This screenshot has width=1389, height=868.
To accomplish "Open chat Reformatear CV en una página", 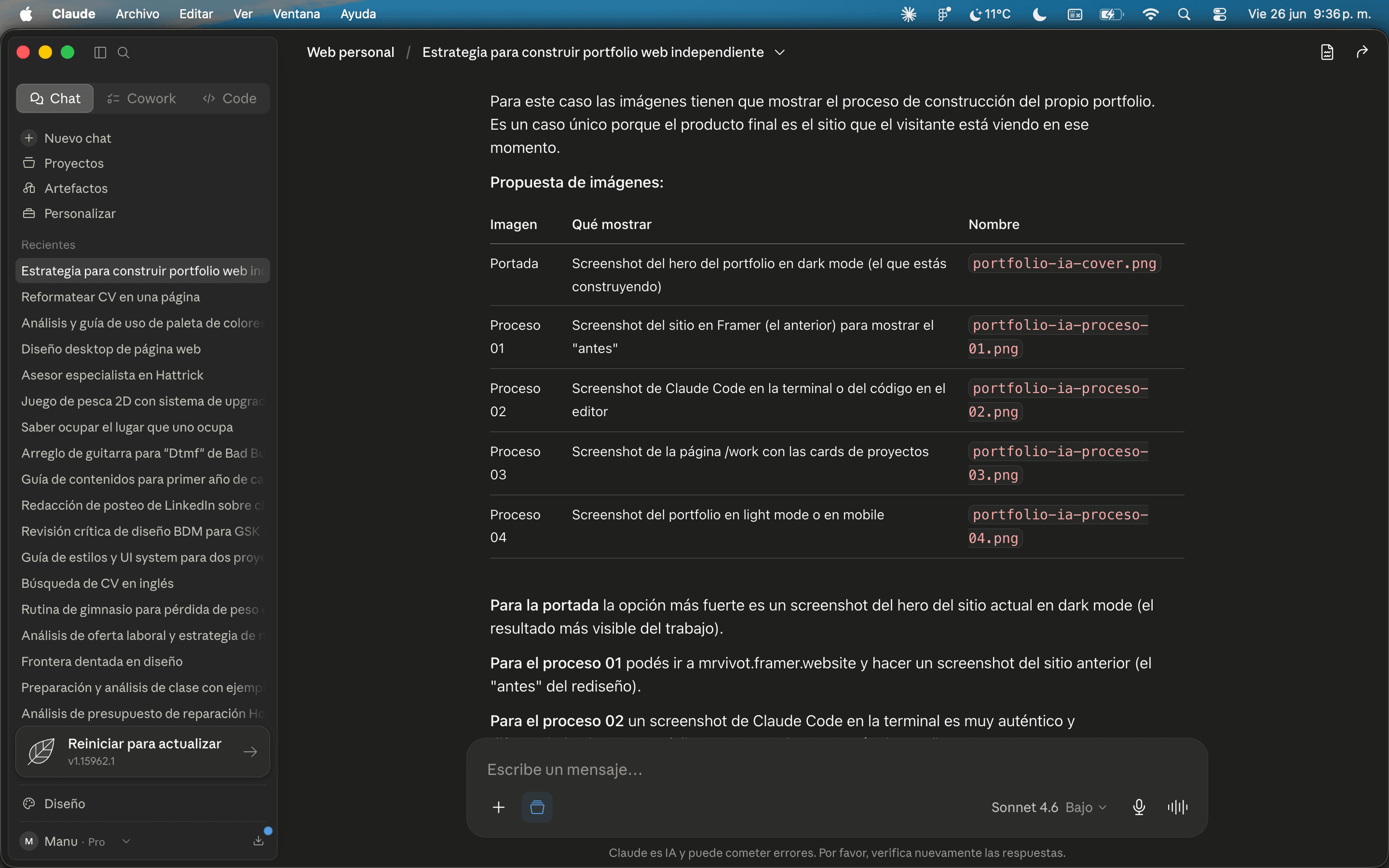I will [x=142, y=297].
